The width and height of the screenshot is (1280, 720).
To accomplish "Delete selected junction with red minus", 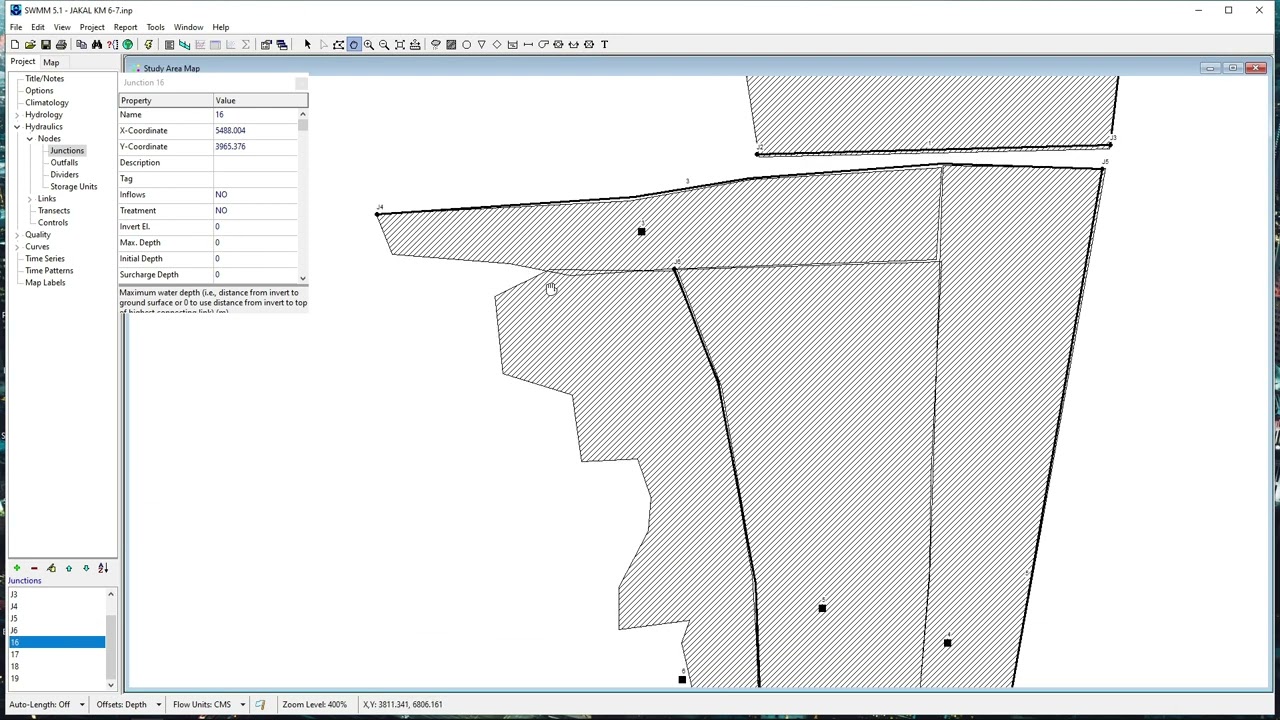I will point(34,568).
